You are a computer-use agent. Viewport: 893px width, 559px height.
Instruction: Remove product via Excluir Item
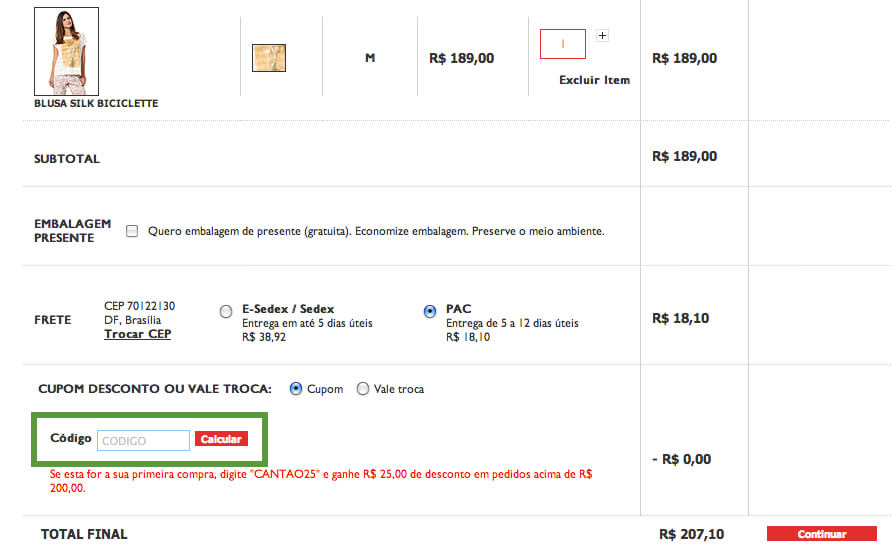(x=594, y=80)
